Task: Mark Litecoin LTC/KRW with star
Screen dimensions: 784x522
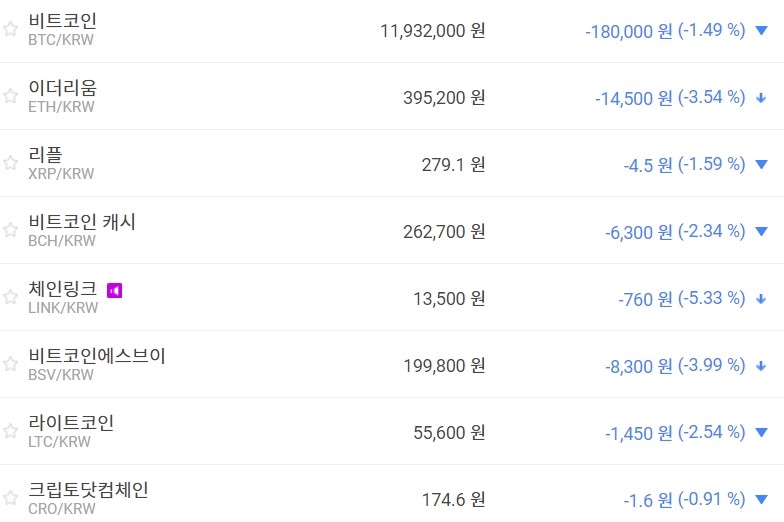Action: coord(10,431)
